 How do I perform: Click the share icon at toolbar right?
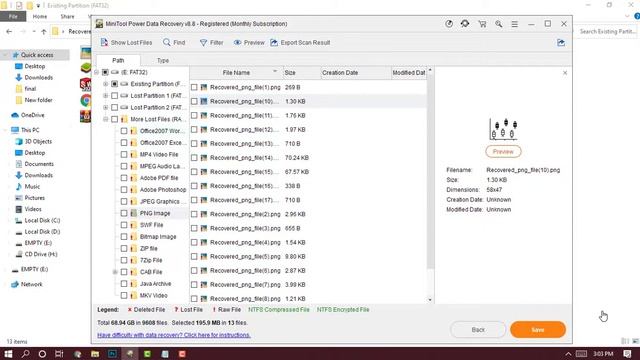click(x=561, y=42)
